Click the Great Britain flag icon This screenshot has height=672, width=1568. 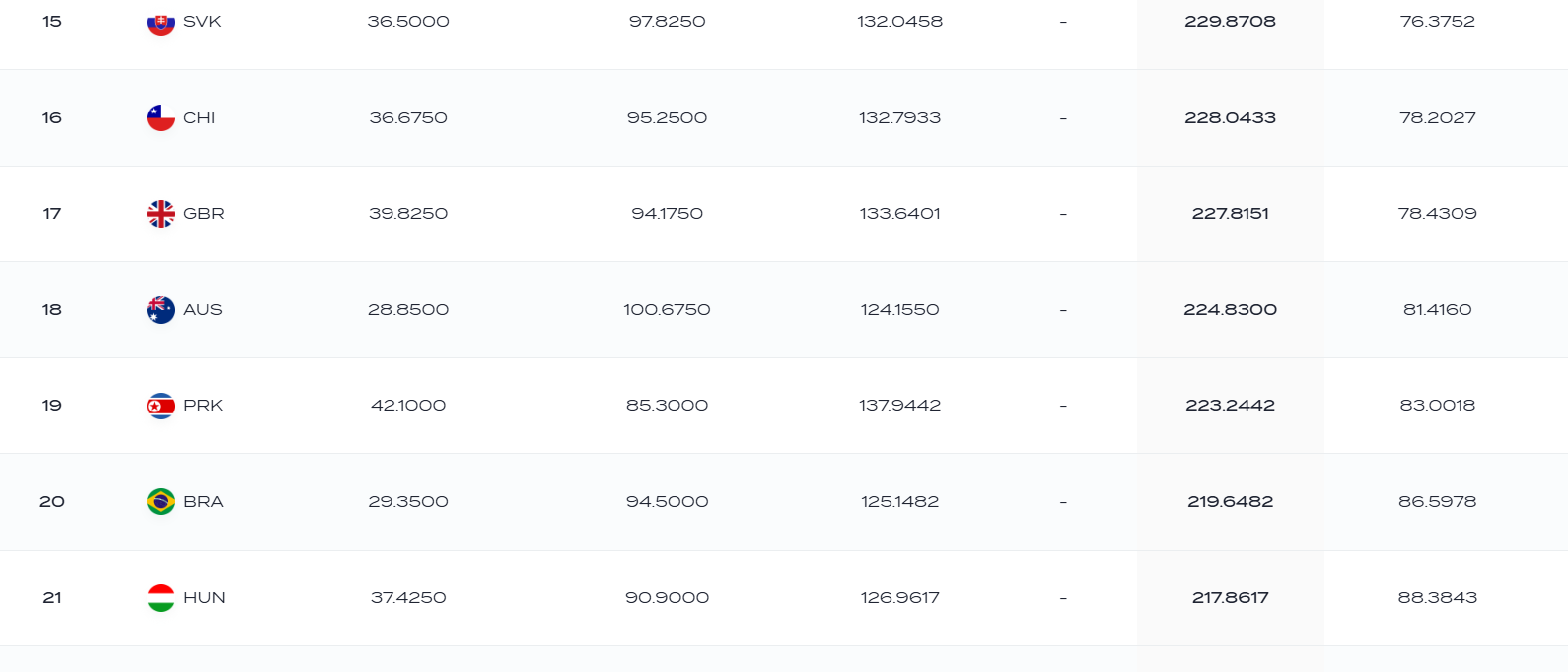161,213
